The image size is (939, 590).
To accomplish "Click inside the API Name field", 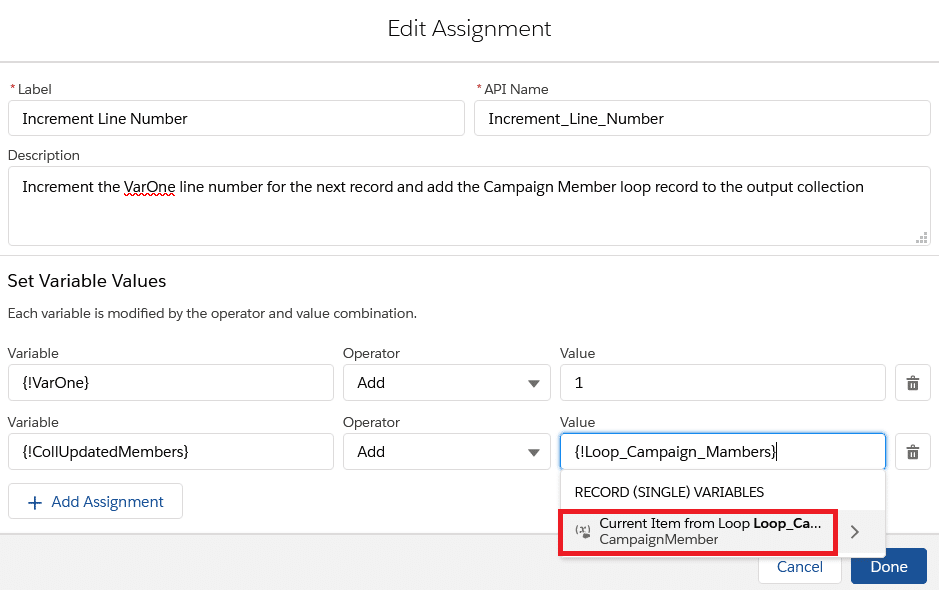I will [703, 118].
